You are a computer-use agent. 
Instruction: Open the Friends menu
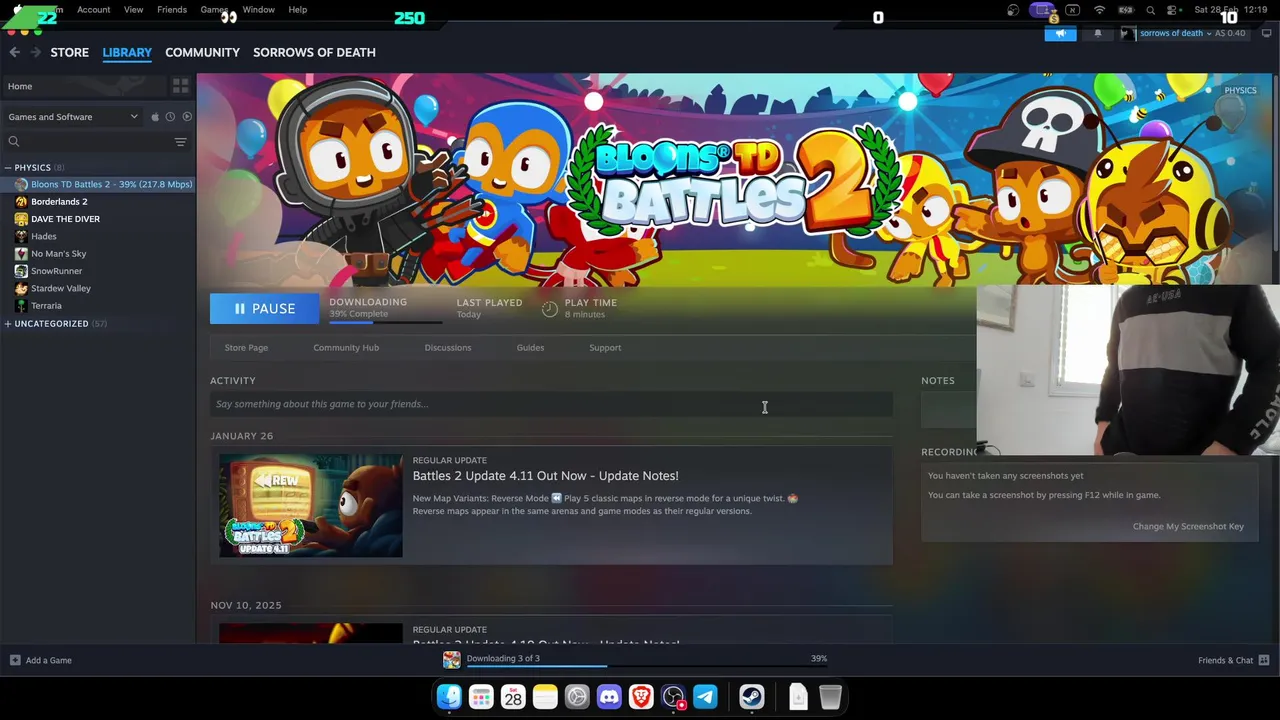click(172, 10)
